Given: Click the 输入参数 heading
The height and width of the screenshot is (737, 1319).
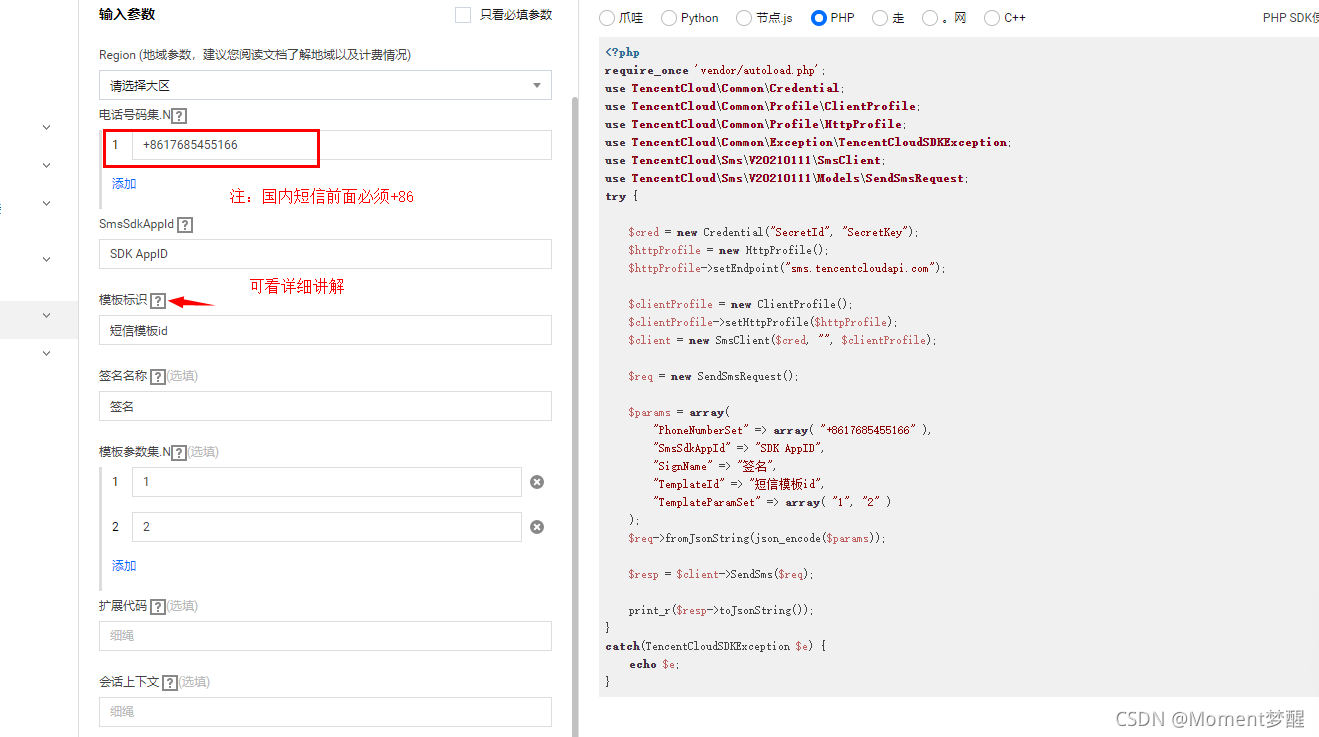Looking at the screenshot, I should click(x=127, y=15).
